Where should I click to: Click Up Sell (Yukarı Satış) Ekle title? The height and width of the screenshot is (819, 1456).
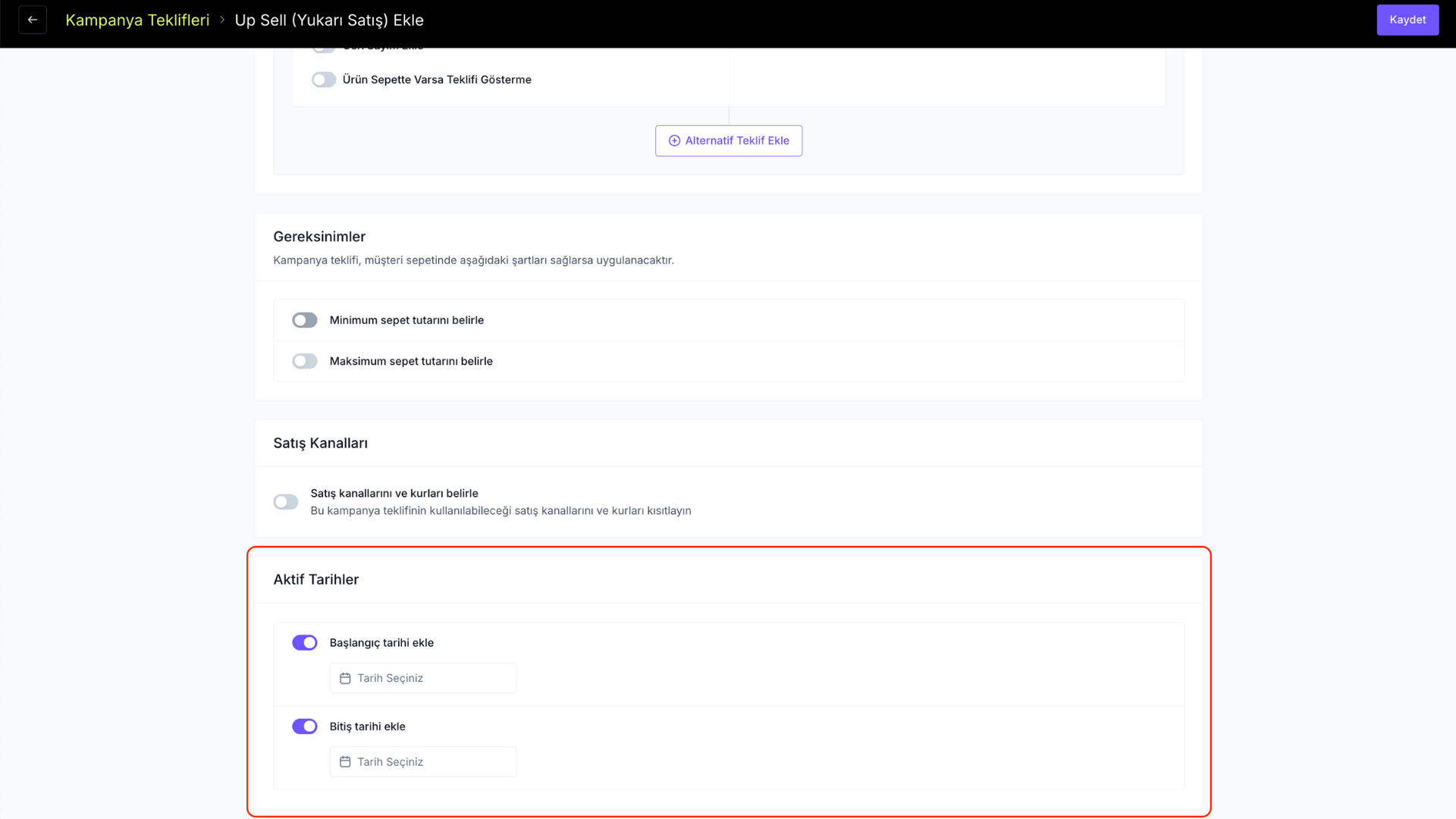(x=329, y=20)
